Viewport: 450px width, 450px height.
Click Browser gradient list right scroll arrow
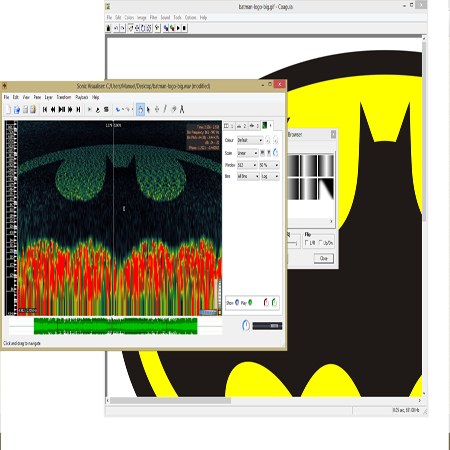coord(331,221)
